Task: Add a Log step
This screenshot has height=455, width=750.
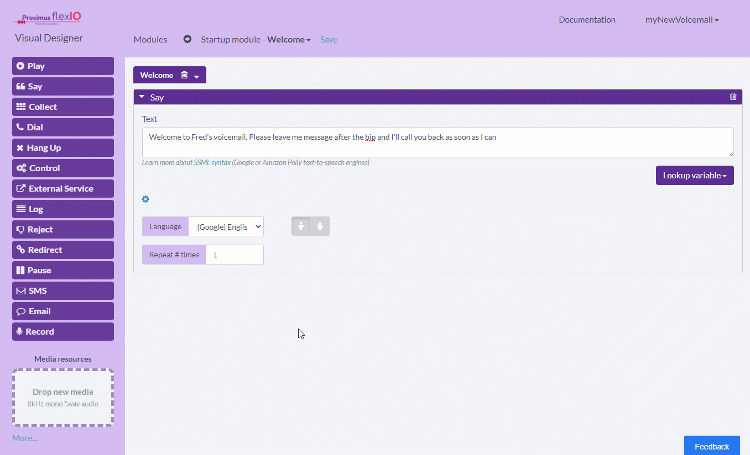Action: tap(63, 209)
